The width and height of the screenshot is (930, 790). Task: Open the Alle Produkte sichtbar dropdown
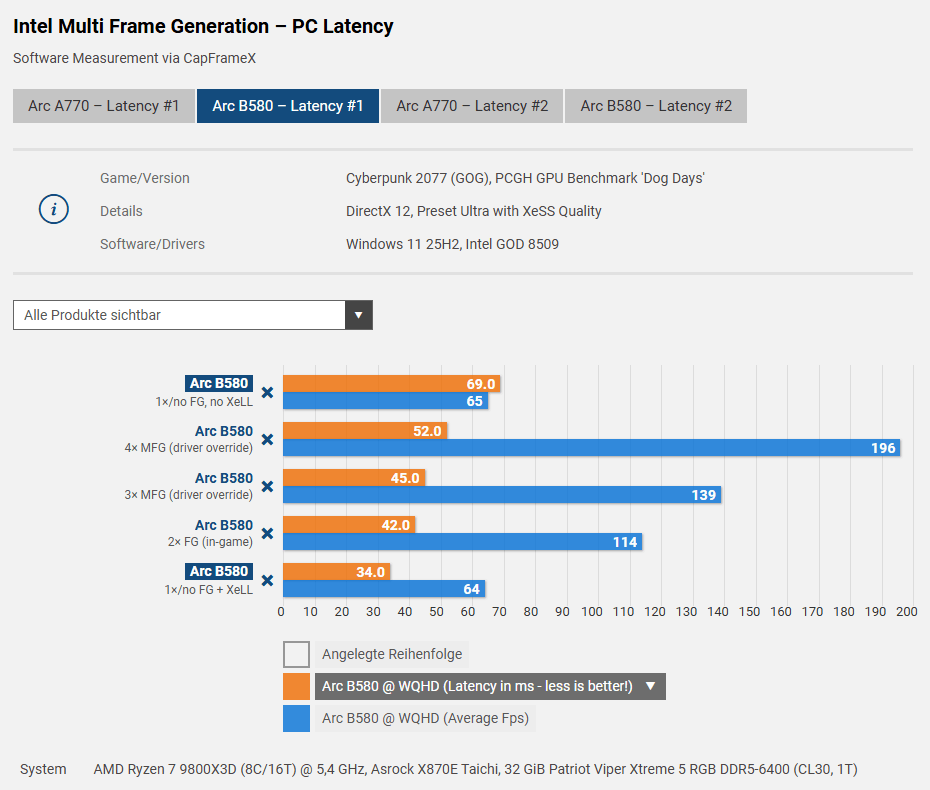[x=180, y=315]
